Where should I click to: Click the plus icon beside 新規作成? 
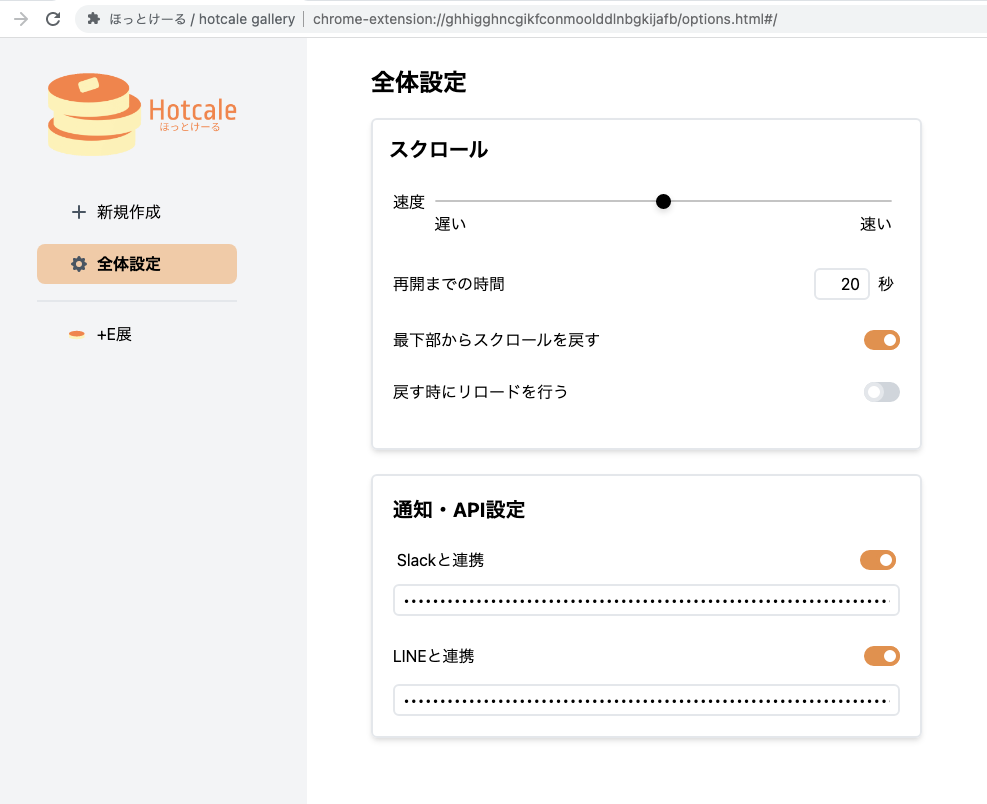(x=79, y=212)
